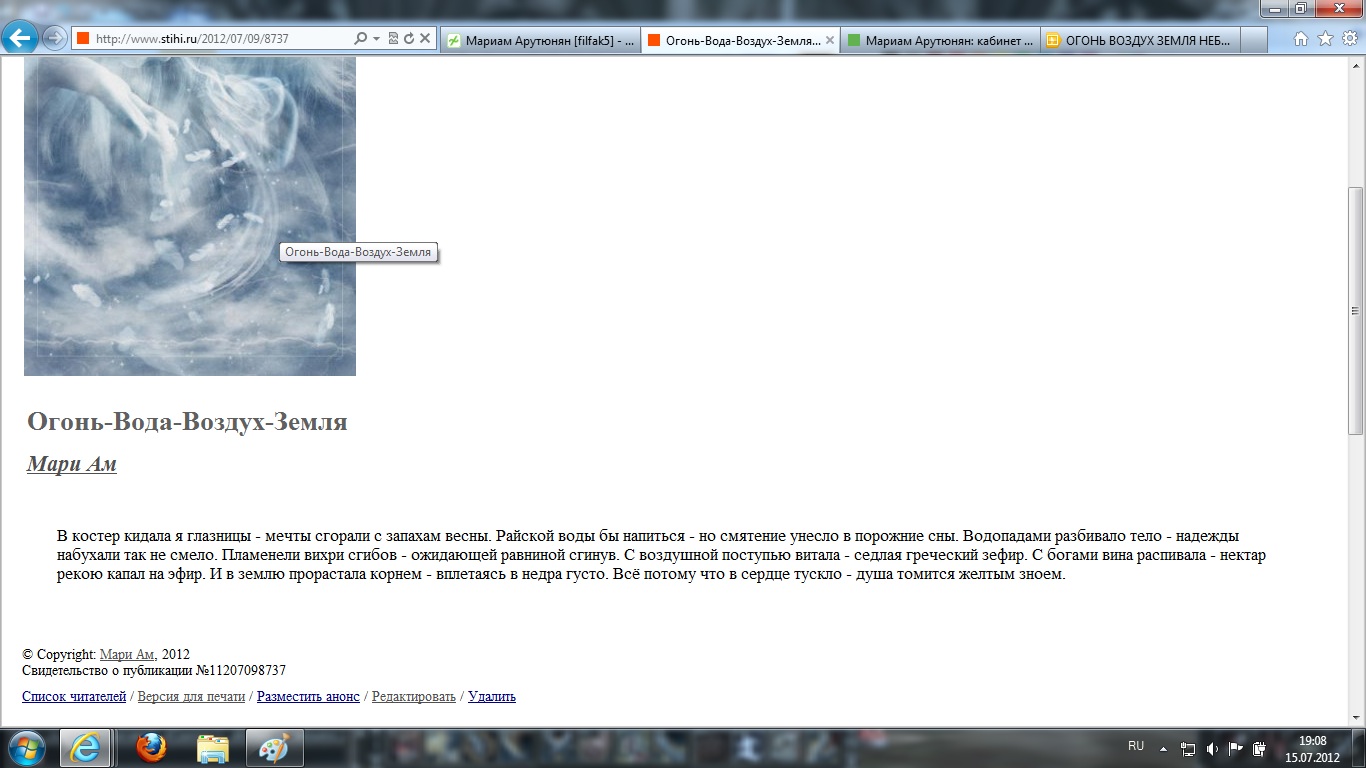Click Разместить анонс link
Screen dimensions: 1366x768
tap(308, 696)
